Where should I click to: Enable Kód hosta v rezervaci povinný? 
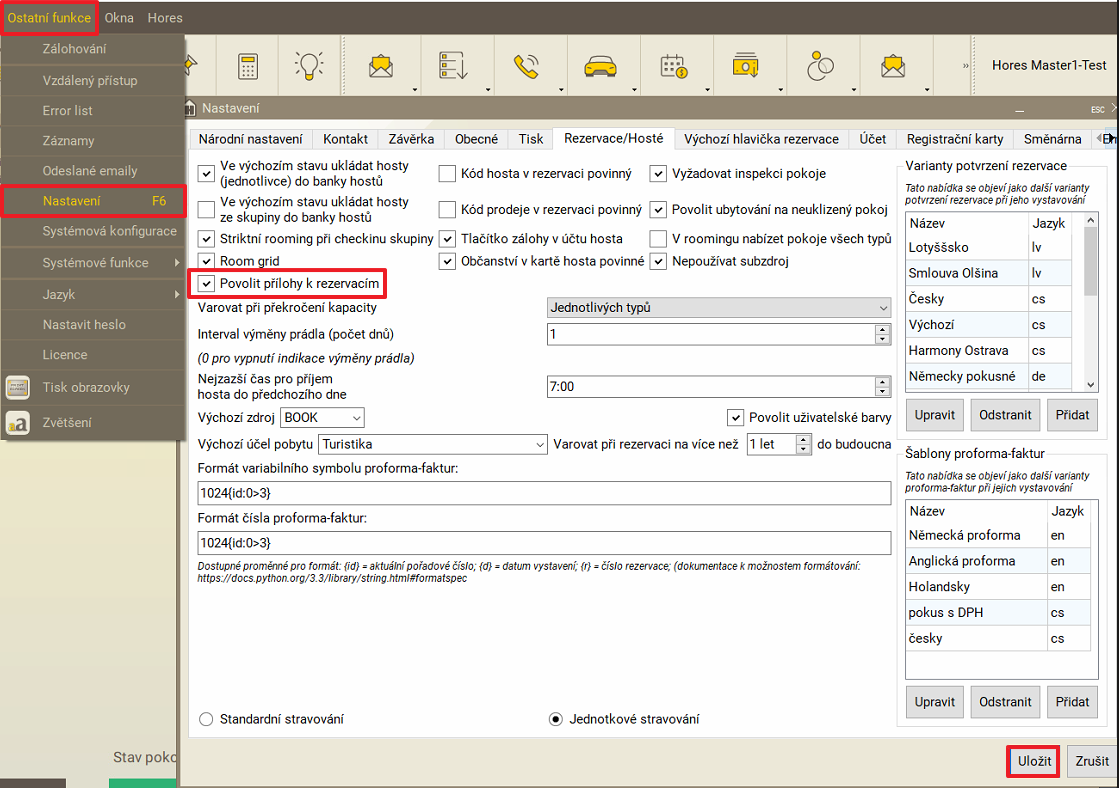tap(447, 174)
